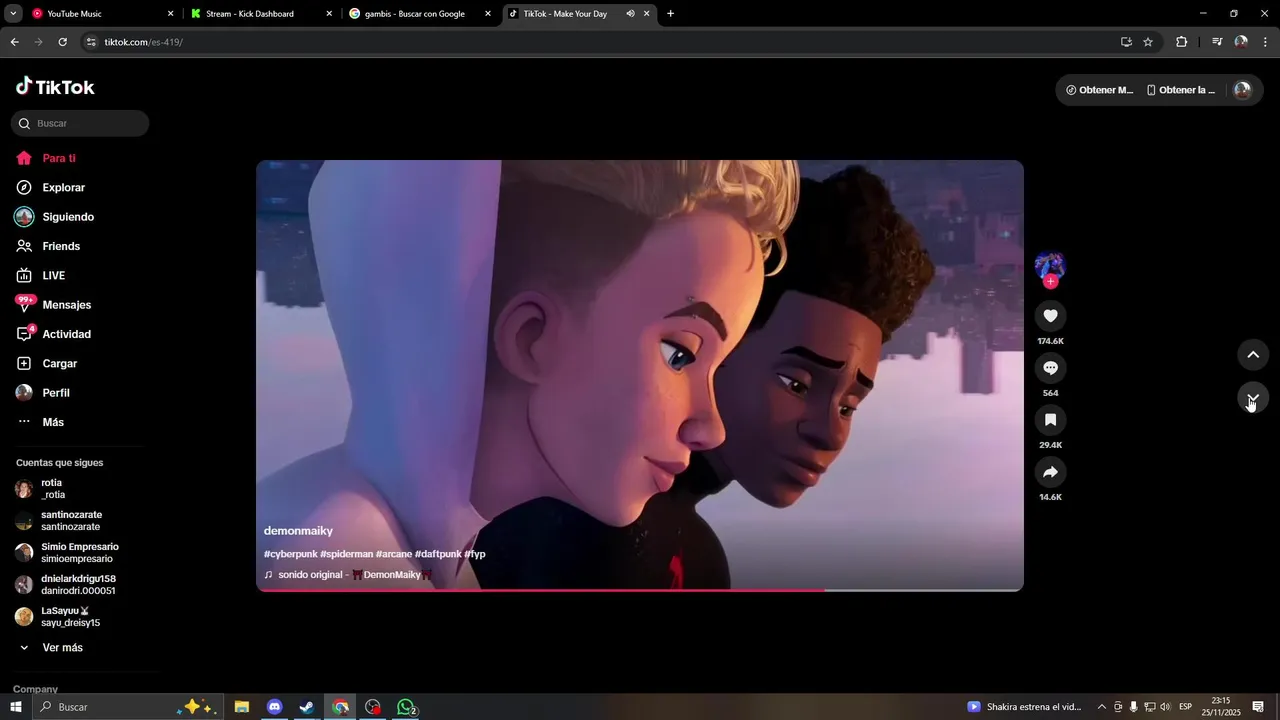
Task: Click the #daftpunk hashtag
Action: (x=438, y=554)
